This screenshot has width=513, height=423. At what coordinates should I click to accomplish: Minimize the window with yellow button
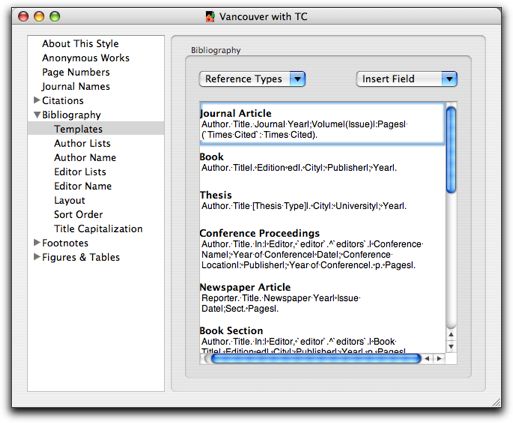[39, 16]
